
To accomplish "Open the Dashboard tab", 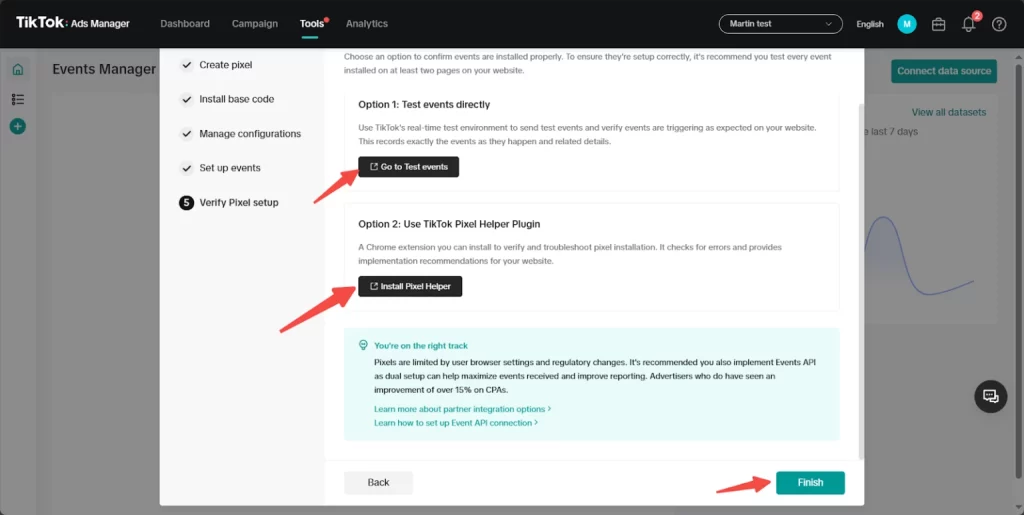I will (185, 23).
